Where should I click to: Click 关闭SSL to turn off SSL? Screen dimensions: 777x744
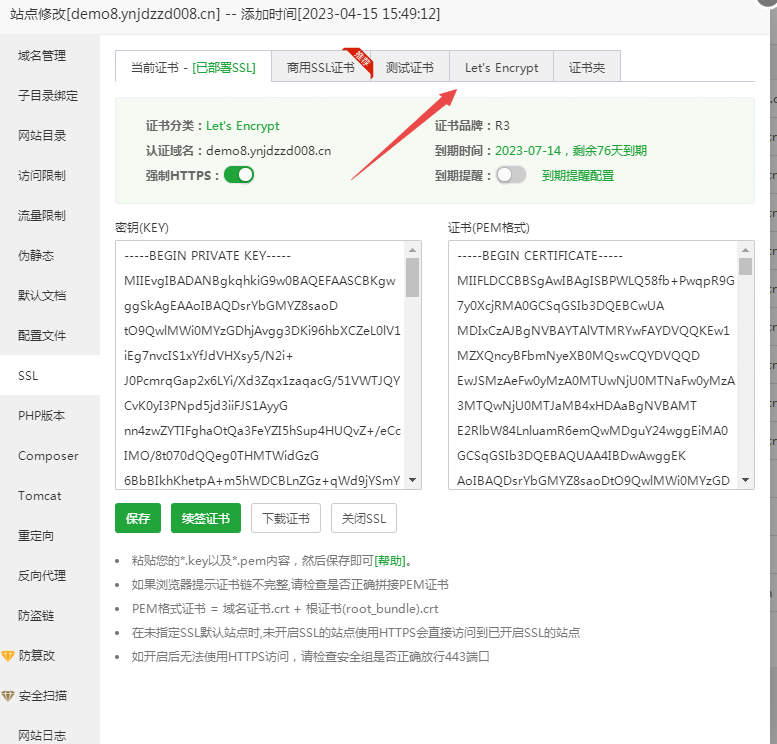364,519
